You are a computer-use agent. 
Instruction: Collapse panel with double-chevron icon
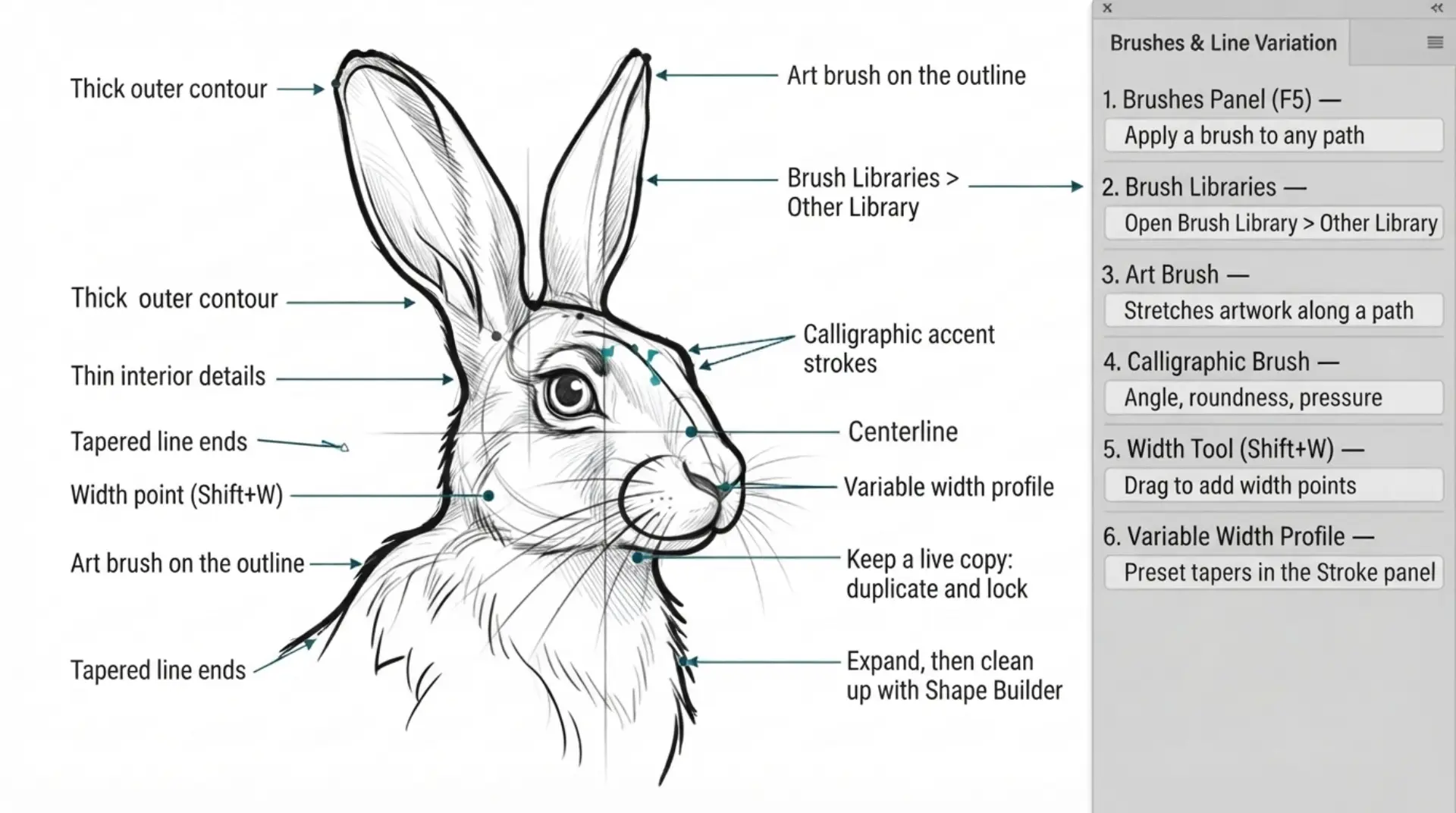coord(1436,8)
